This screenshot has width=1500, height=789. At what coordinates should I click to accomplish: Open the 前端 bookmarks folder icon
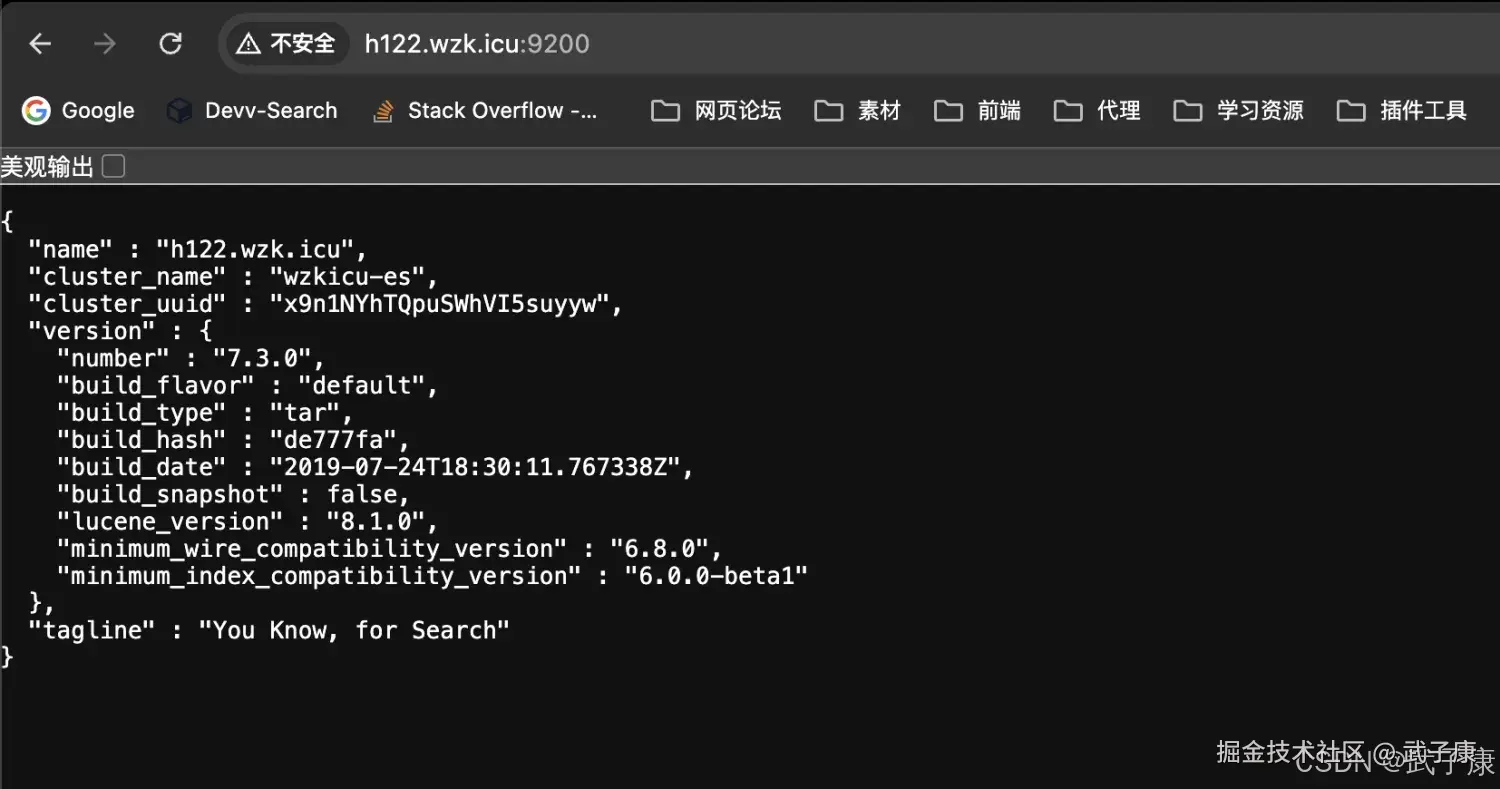pos(948,110)
